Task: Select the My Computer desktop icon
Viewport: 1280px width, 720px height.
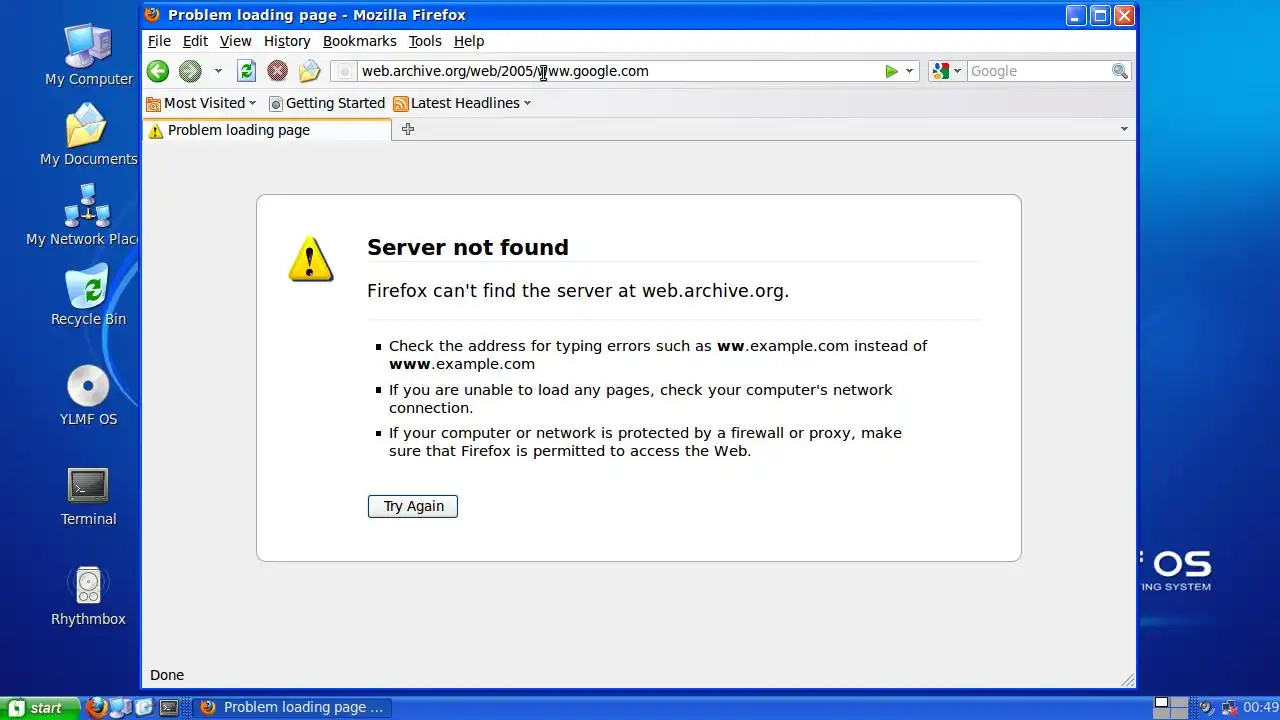Action: (89, 55)
